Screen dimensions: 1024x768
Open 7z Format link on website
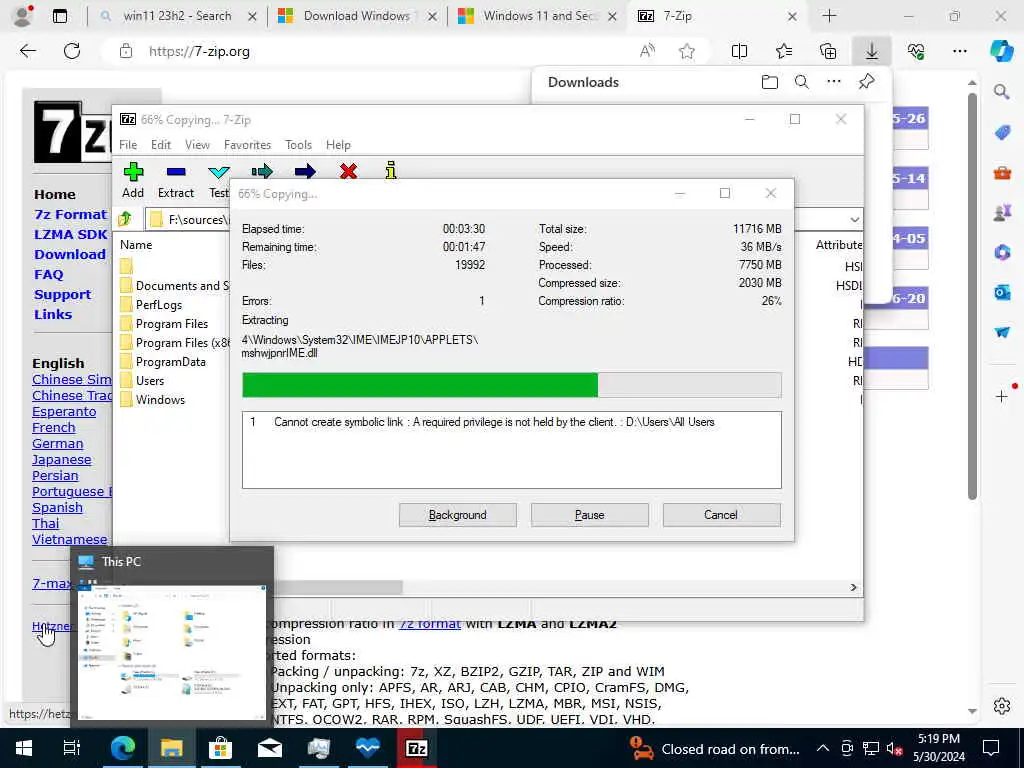click(x=71, y=214)
